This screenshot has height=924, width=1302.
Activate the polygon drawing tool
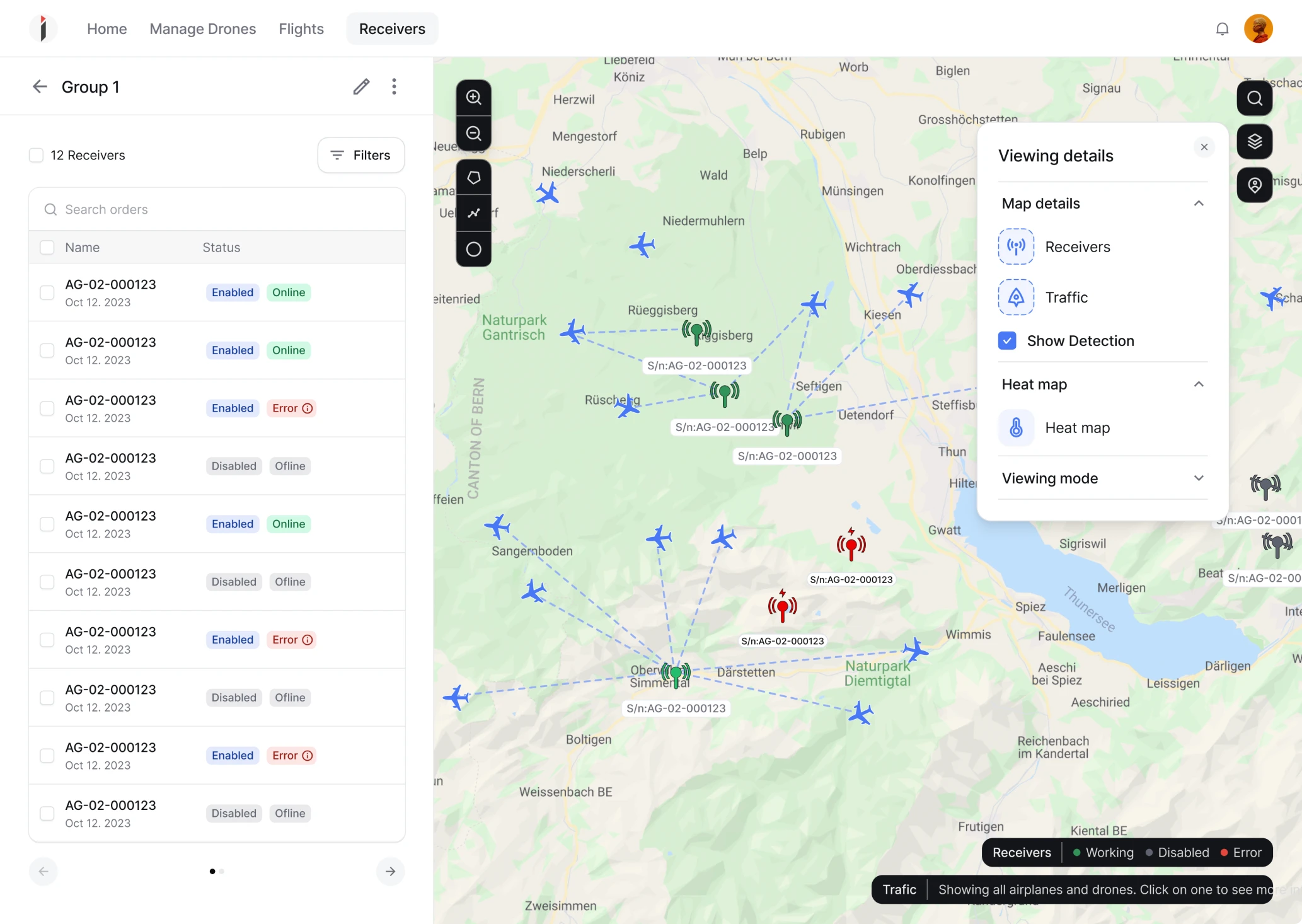coord(473,177)
